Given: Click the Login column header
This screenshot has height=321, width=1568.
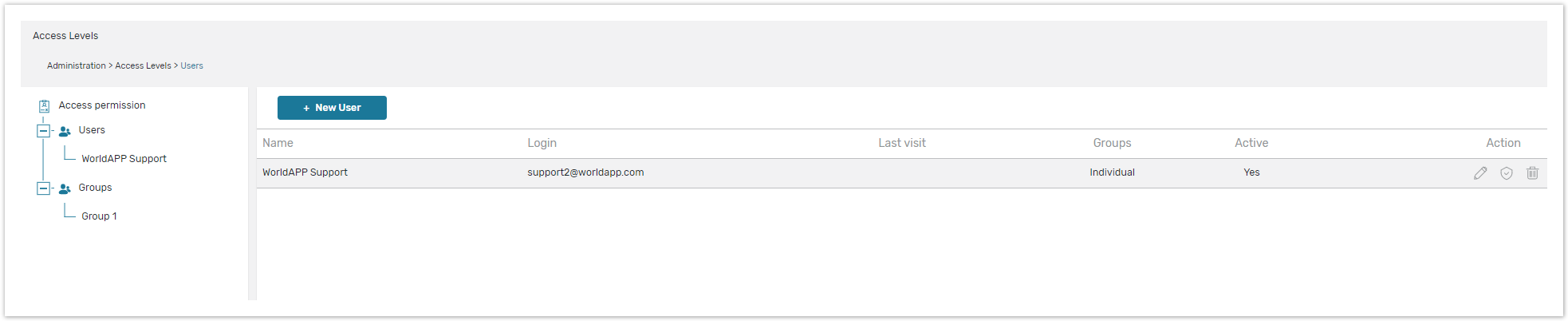Looking at the screenshot, I should click(x=542, y=143).
